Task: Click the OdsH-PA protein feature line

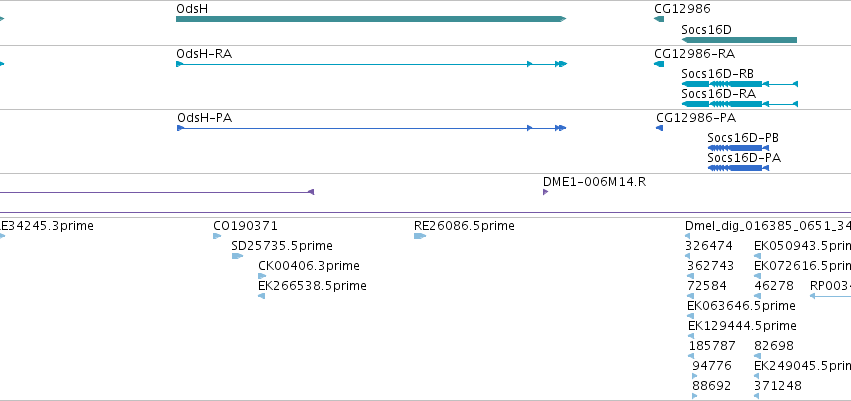Action: tap(372, 128)
